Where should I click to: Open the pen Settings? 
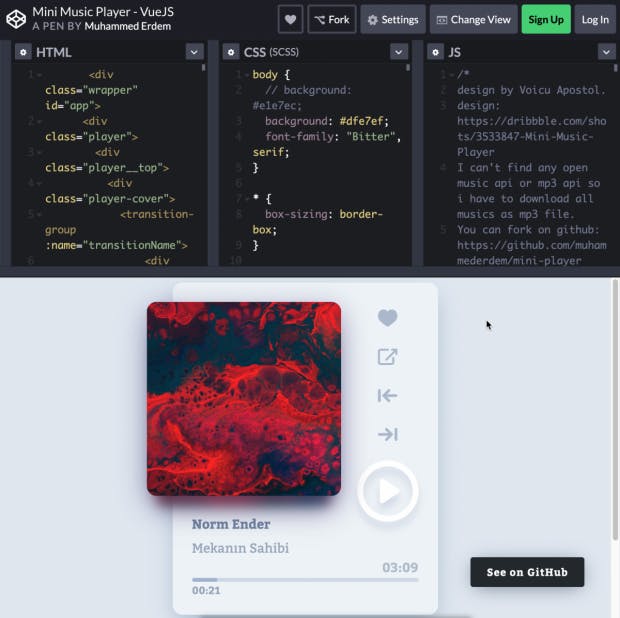[x=391, y=19]
